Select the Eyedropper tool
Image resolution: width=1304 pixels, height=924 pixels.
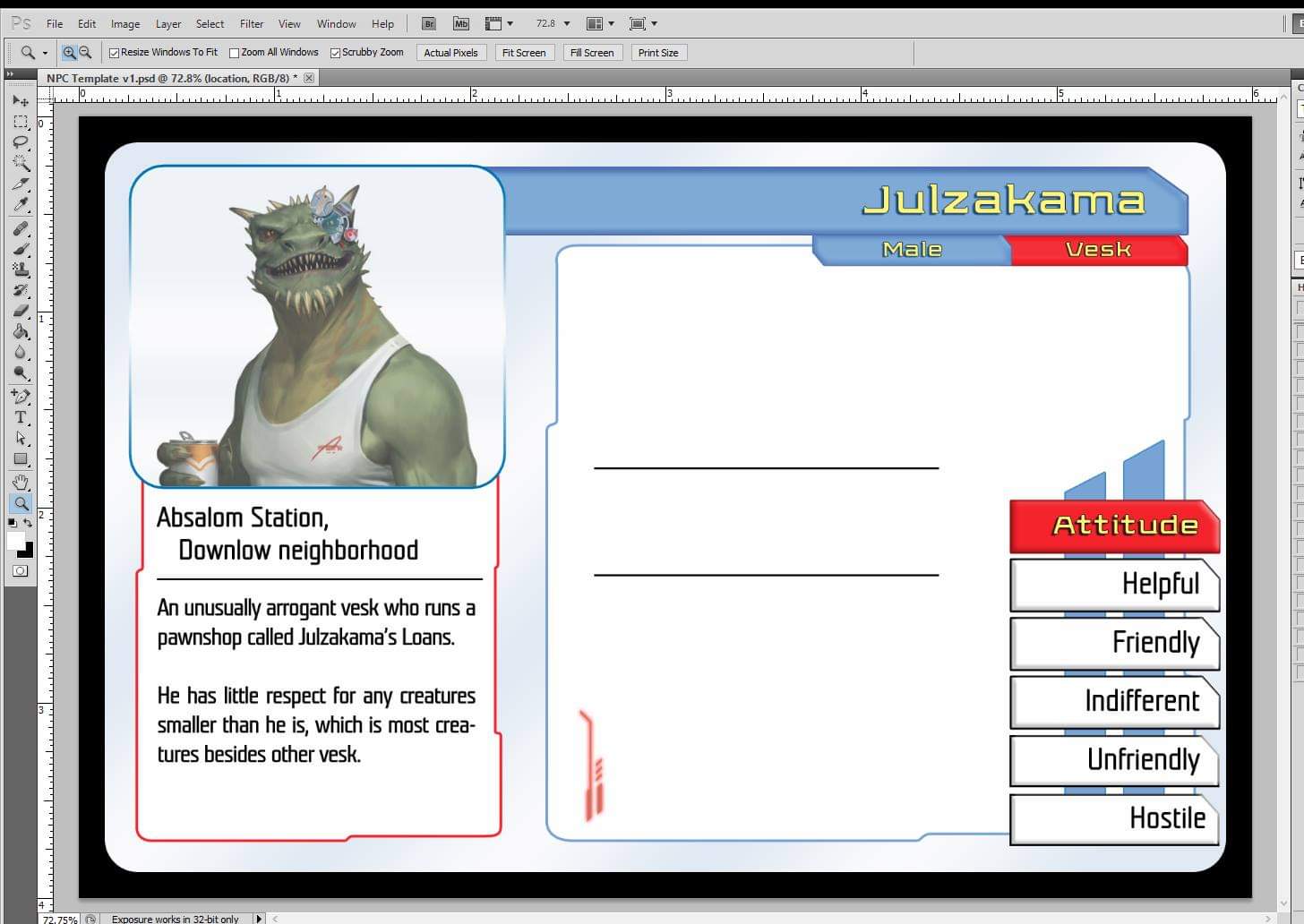tap(20, 205)
